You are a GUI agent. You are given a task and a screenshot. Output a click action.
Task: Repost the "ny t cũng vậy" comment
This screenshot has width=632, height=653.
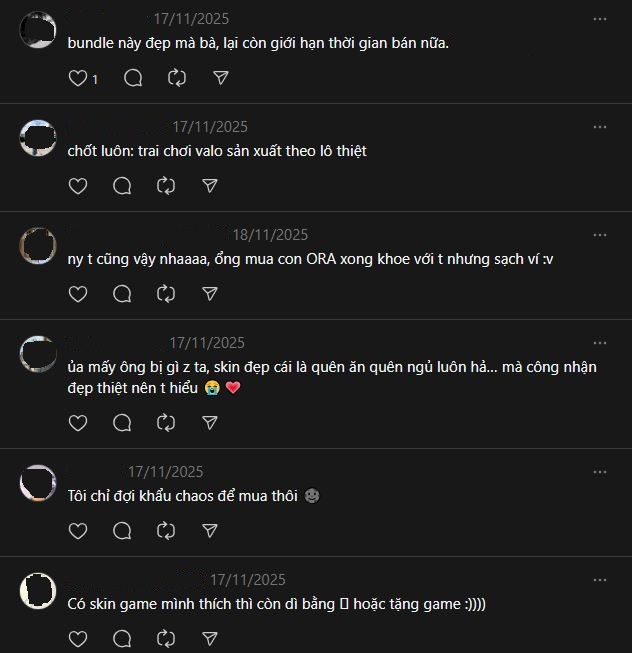coord(166,294)
